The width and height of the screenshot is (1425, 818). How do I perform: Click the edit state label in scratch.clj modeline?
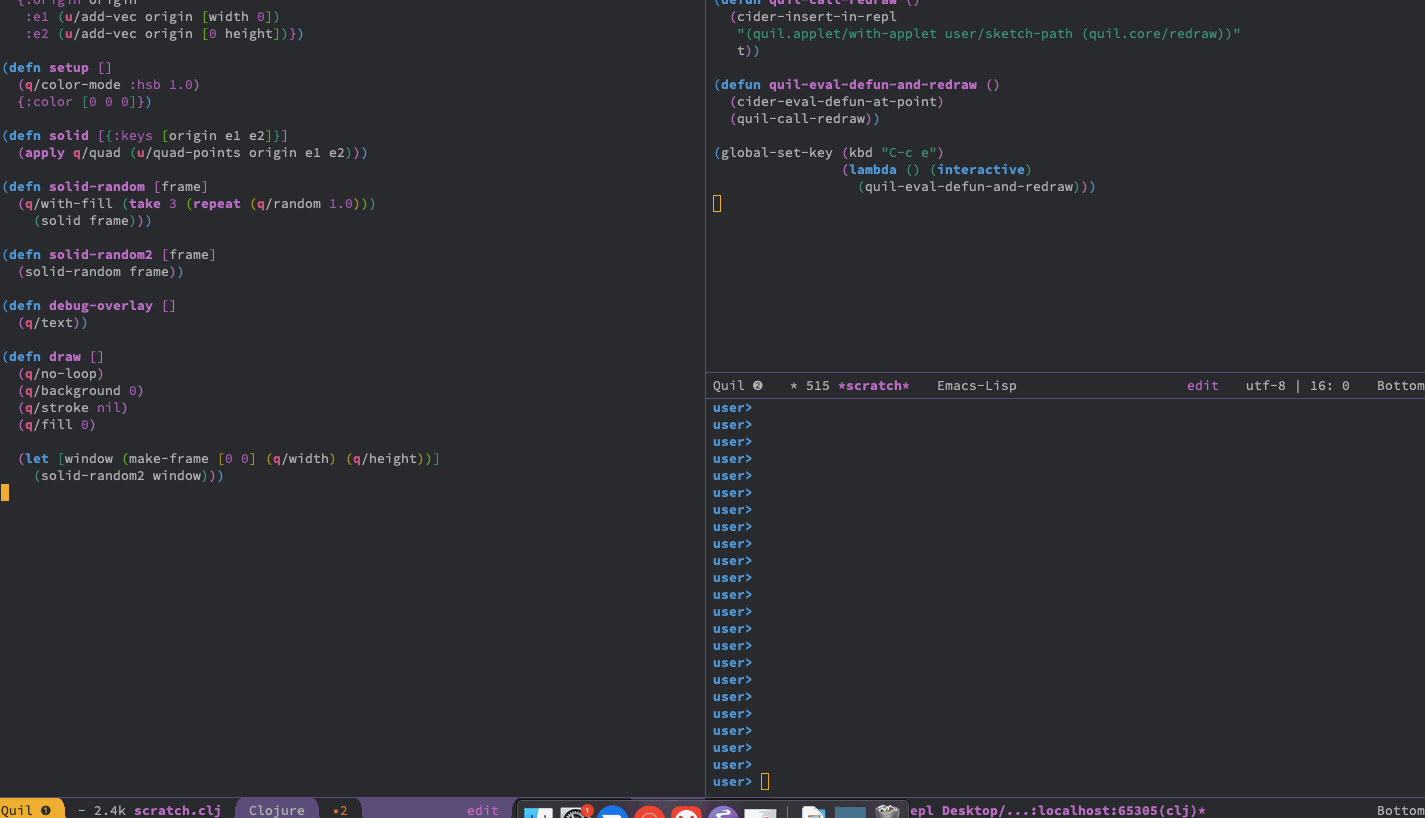[x=482, y=810]
